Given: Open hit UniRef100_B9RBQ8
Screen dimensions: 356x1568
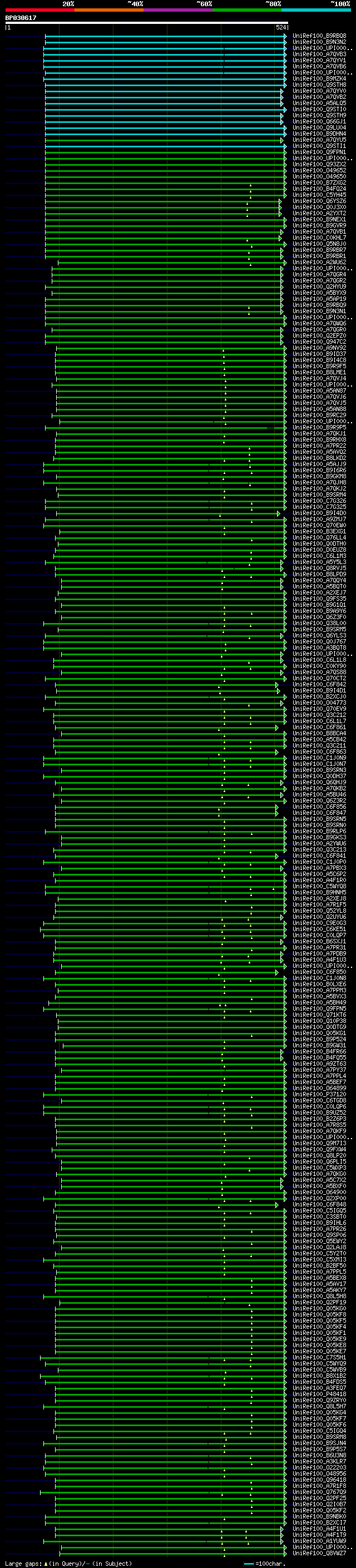Looking at the screenshot, I should (319, 36).
